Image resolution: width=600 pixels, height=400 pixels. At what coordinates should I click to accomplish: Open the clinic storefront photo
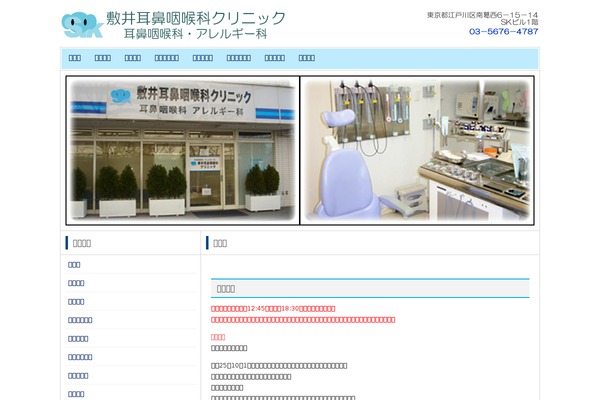point(183,150)
